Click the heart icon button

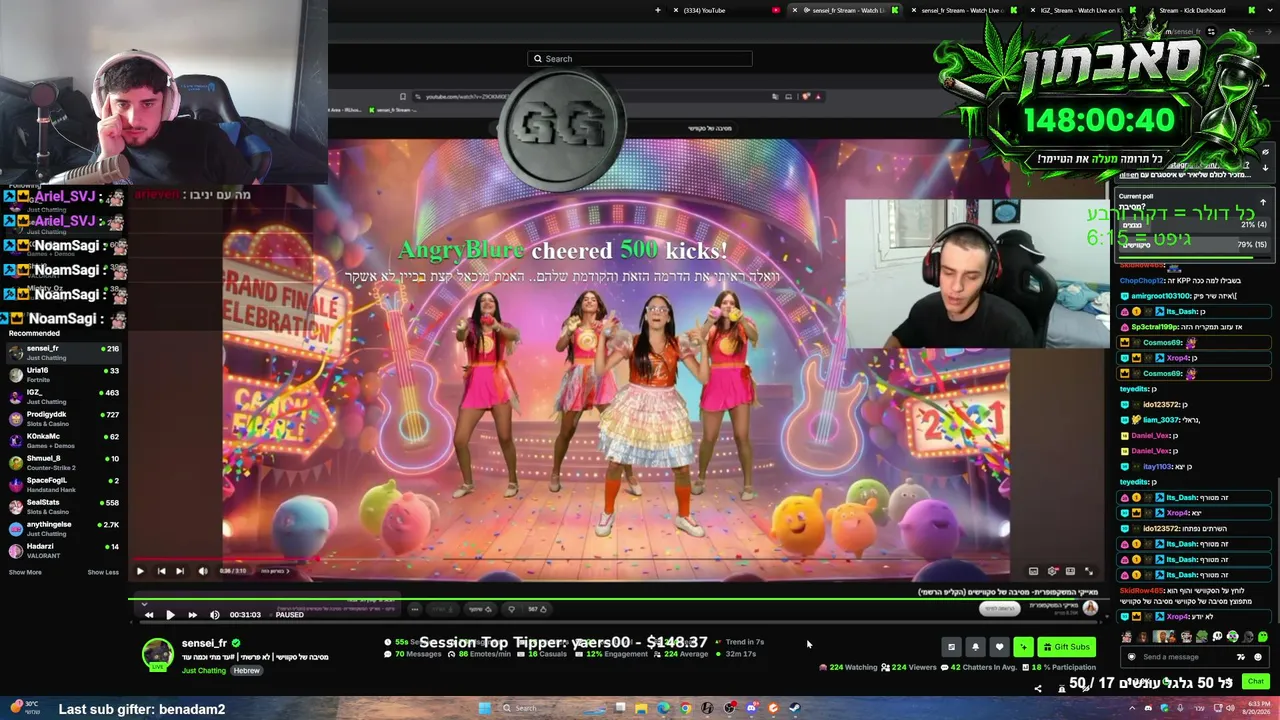coord(999,647)
